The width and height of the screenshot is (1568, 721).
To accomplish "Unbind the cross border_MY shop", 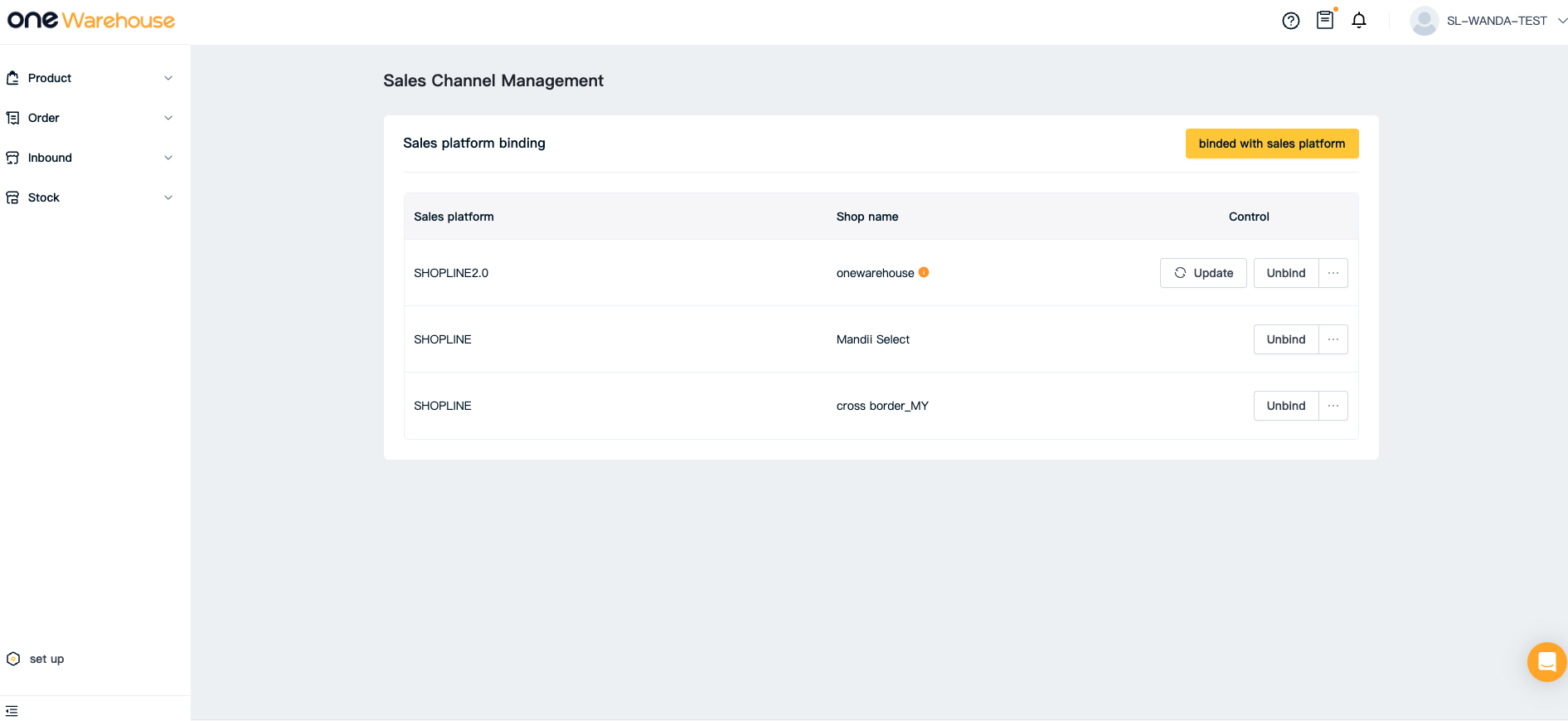I will 1286,406.
